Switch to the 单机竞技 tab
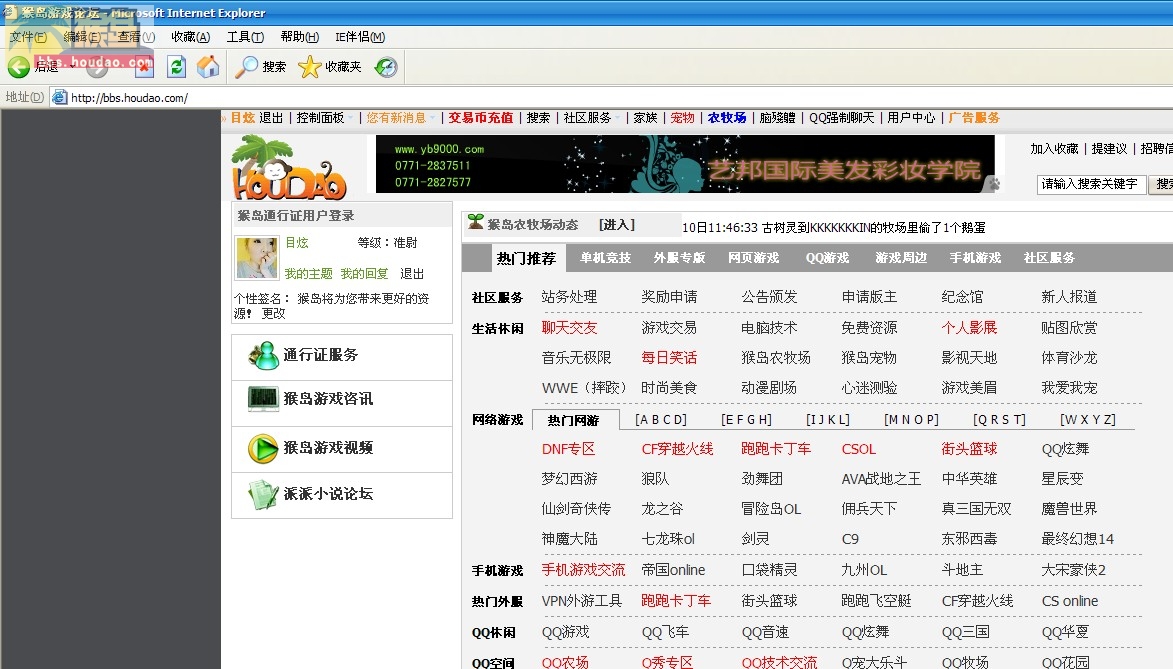The image size is (1173, 669). coord(605,258)
